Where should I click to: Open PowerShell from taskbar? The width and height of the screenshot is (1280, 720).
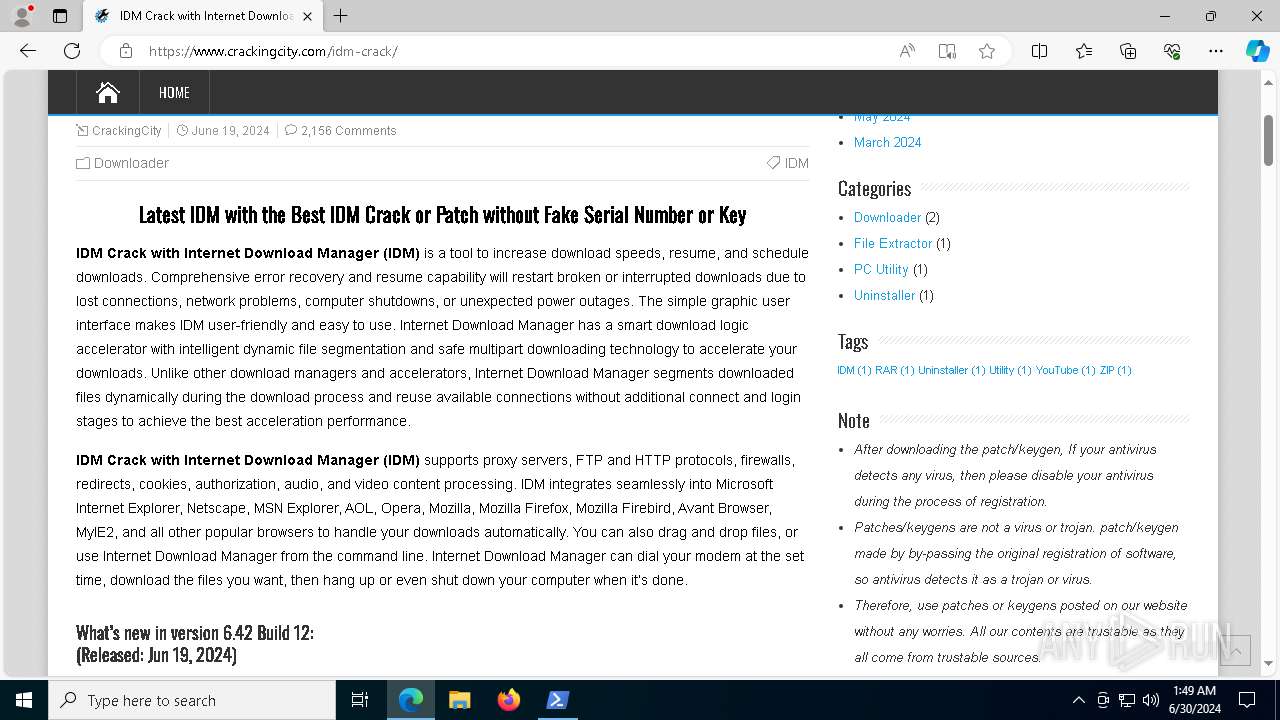[558, 700]
